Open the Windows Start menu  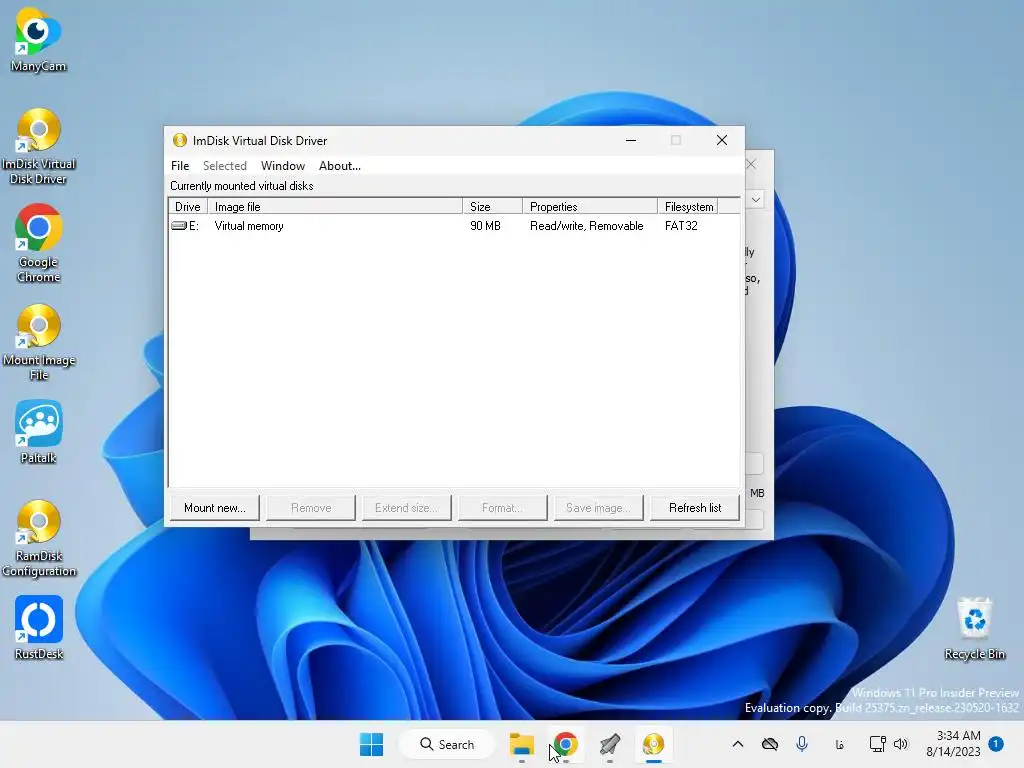click(x=372, y=744)
